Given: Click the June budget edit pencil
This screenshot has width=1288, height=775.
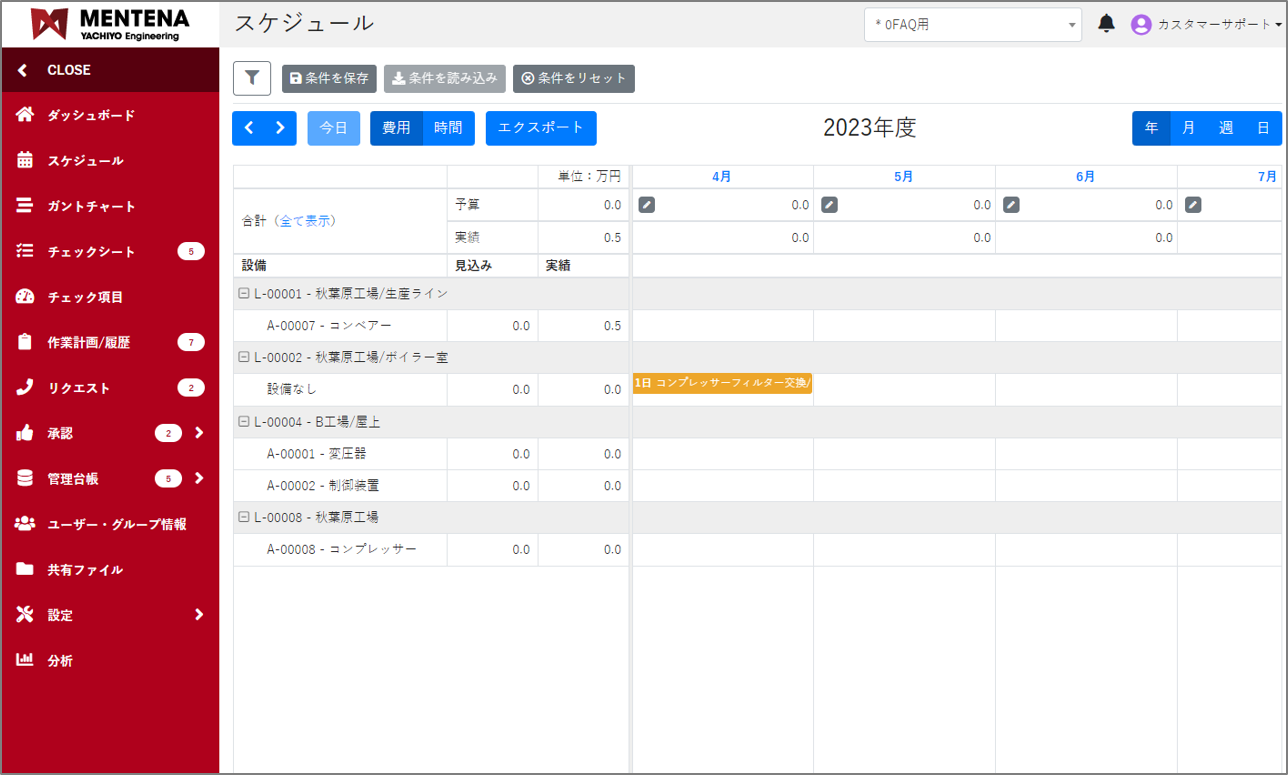Looking at the screenshot, I should coord(1011,205).
